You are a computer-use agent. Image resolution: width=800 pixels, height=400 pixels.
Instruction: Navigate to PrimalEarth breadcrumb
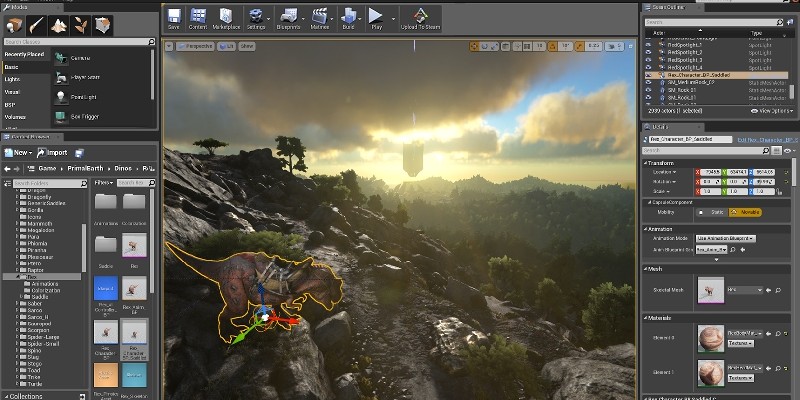point(85,168)
